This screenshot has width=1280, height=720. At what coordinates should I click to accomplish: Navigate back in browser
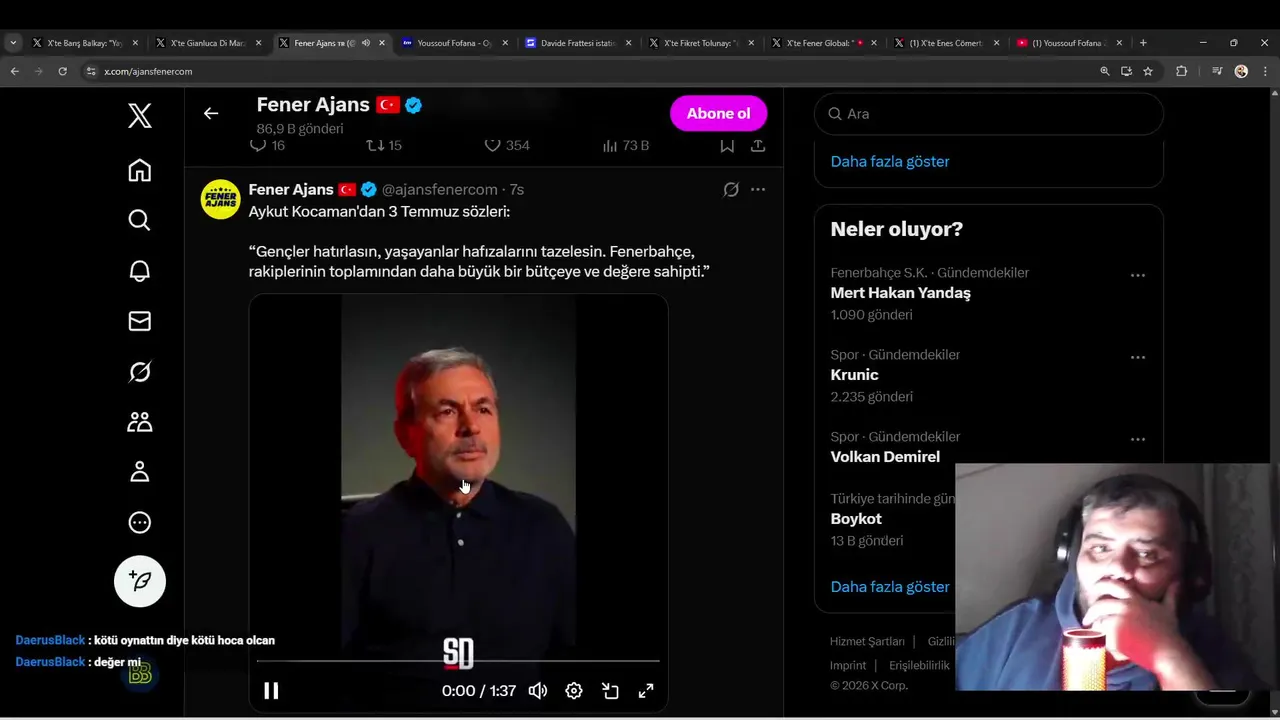14,71
